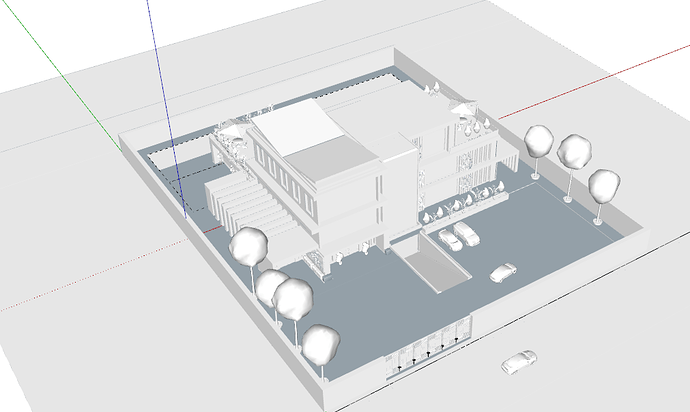Click the green axis line
This screenshot has height=412, width=690.
62,75
